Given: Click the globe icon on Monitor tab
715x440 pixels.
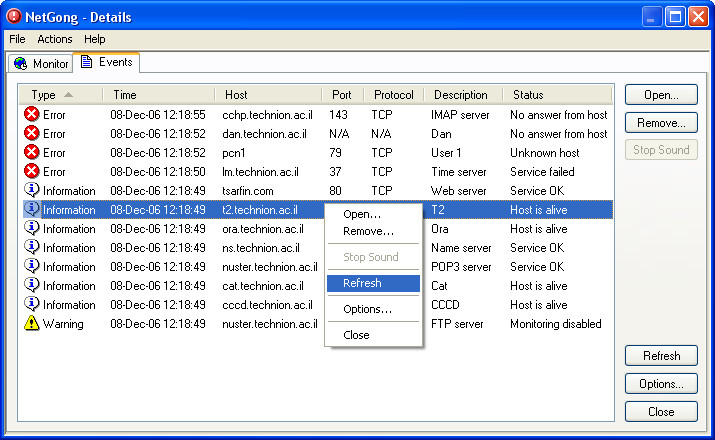Looking at the screenshot, I should point(21,63).
